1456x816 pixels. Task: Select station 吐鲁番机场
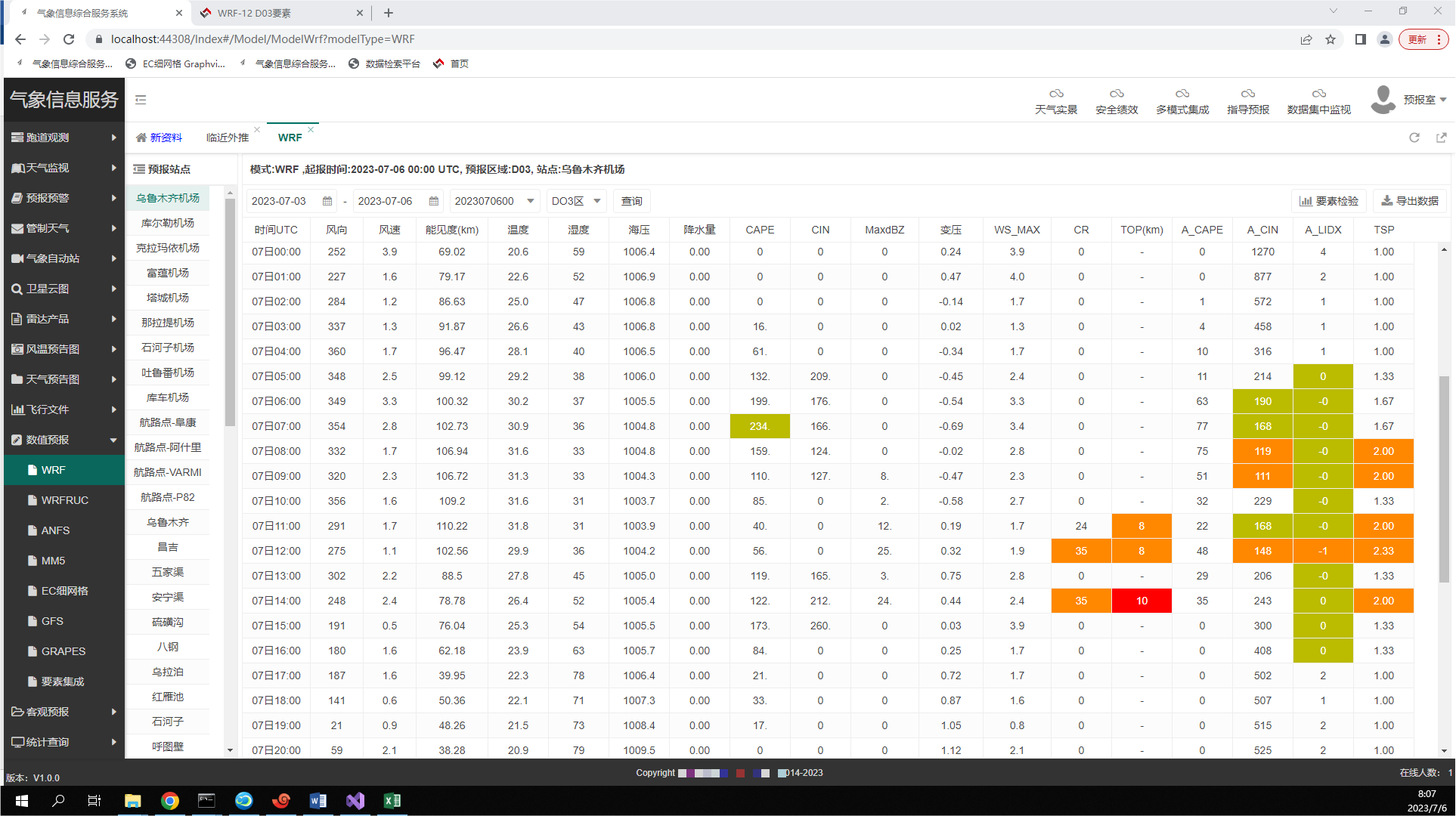click(168, 372)
